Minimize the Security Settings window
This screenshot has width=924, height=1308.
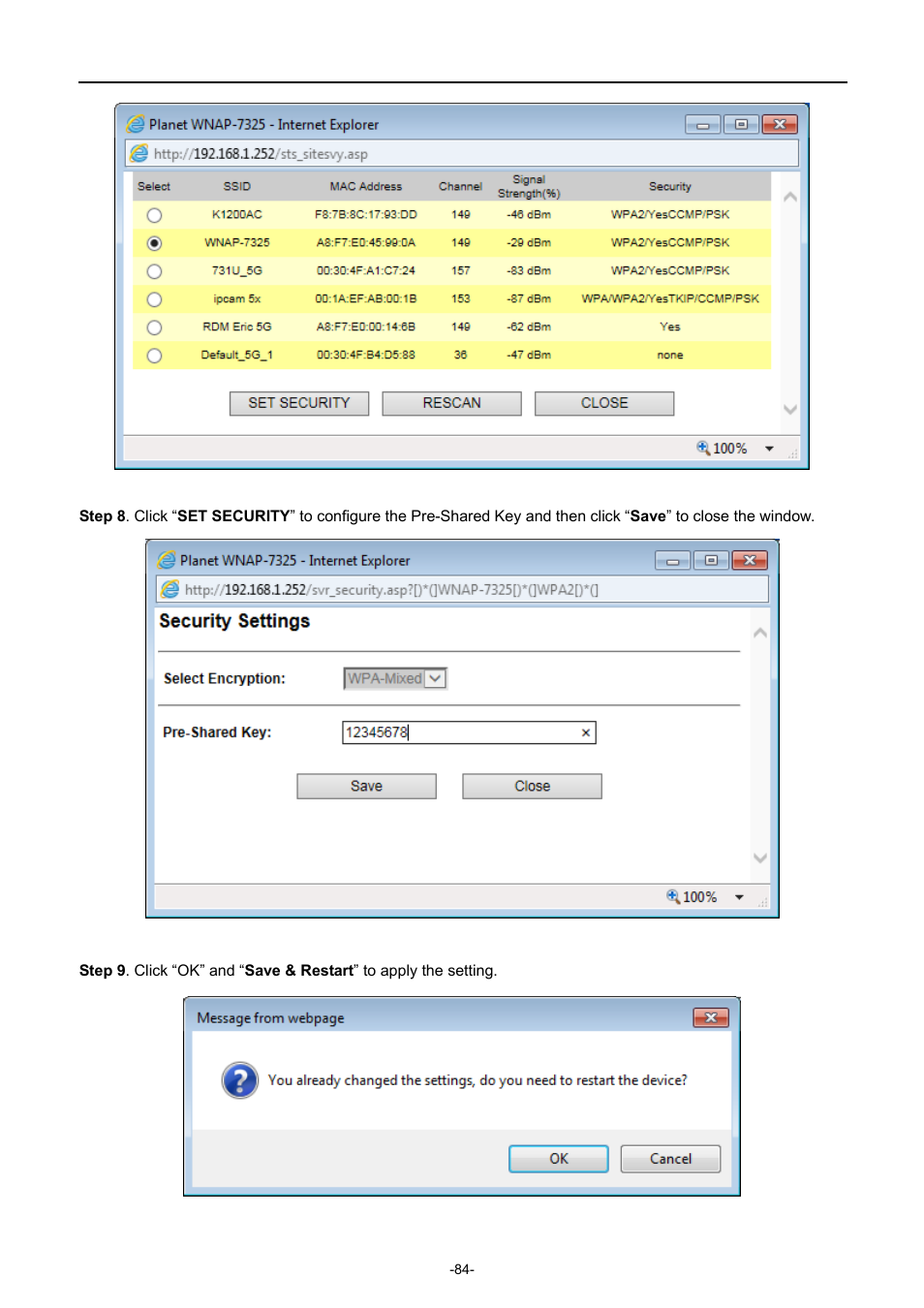coord(672,560)
